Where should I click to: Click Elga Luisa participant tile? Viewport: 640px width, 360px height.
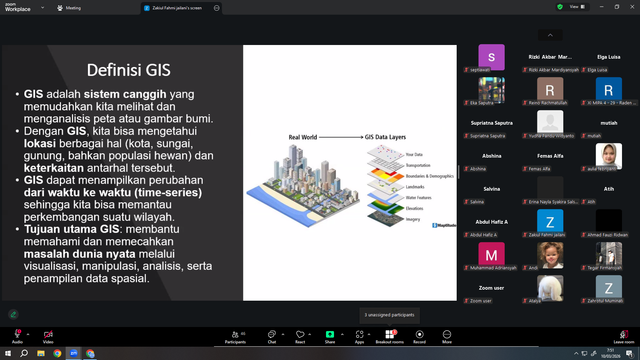(609, 58)
